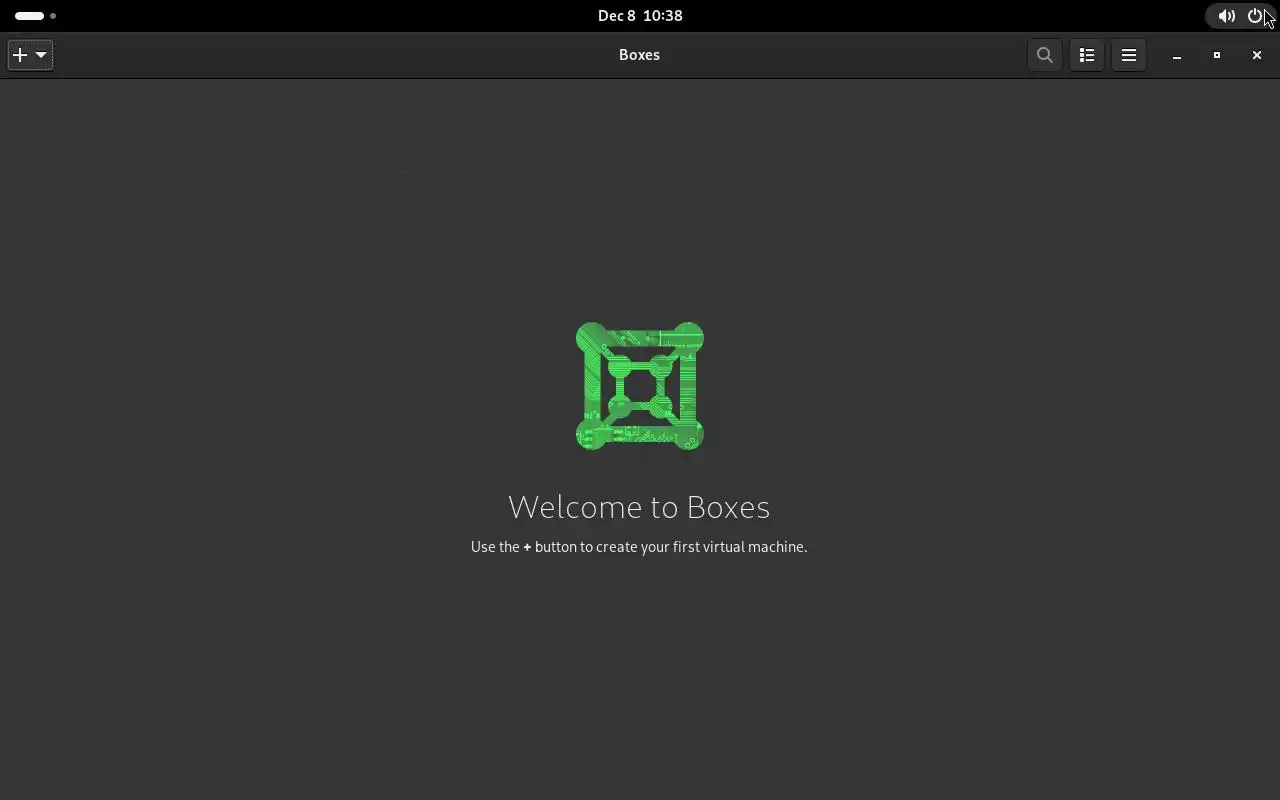
Task: Click the 'Welcome to Boxes' heading
Action: click(639, 507)
